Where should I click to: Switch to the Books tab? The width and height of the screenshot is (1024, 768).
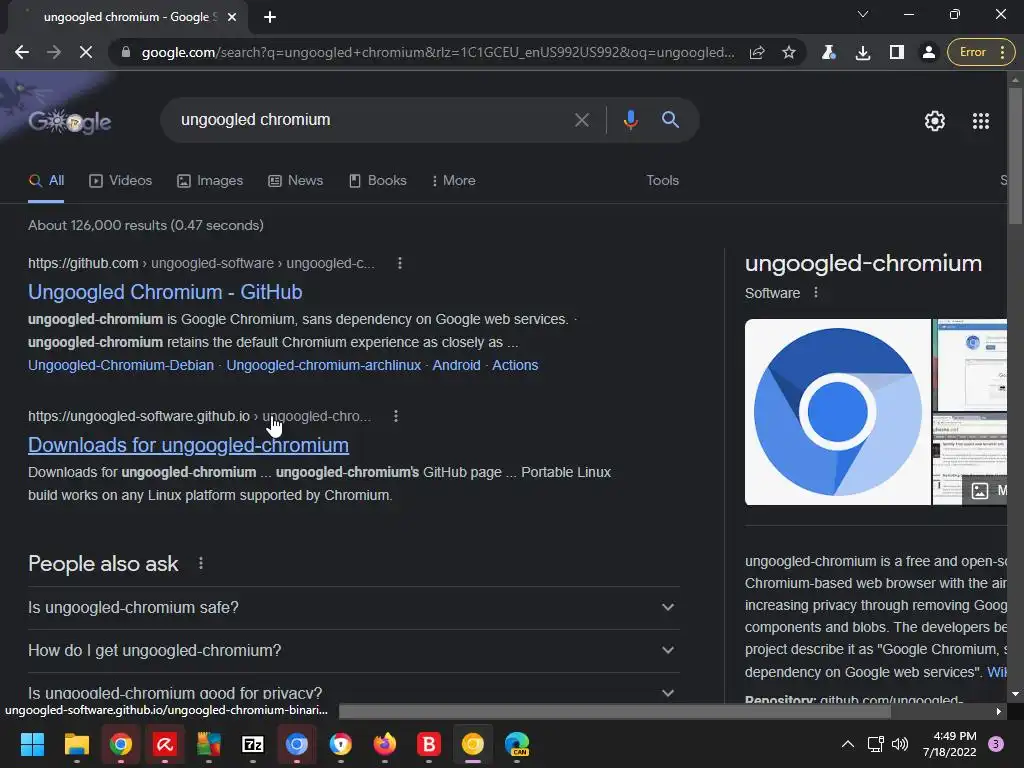tap(378, 181)
